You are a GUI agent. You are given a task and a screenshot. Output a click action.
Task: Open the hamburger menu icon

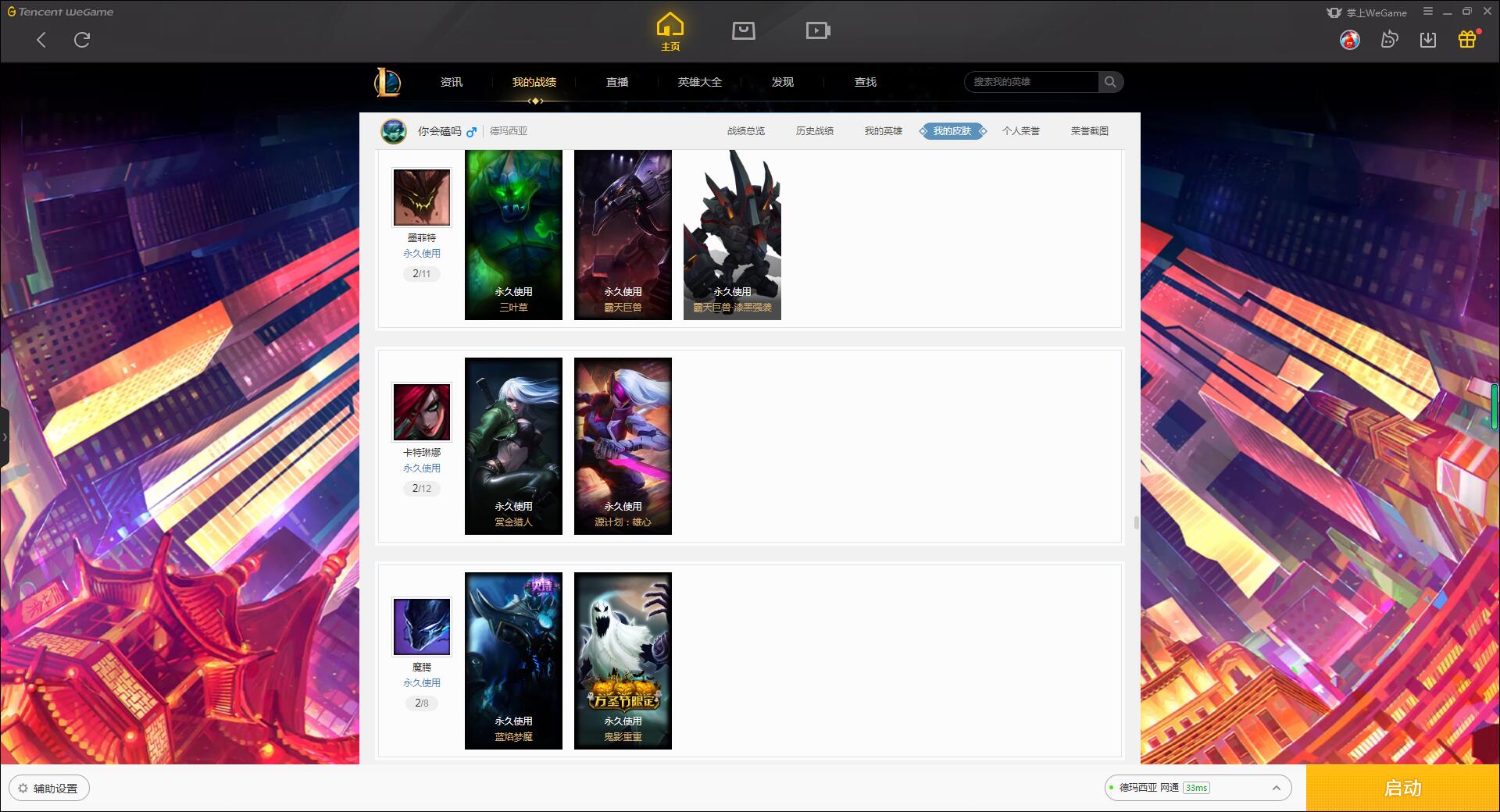pos(1428,12)
